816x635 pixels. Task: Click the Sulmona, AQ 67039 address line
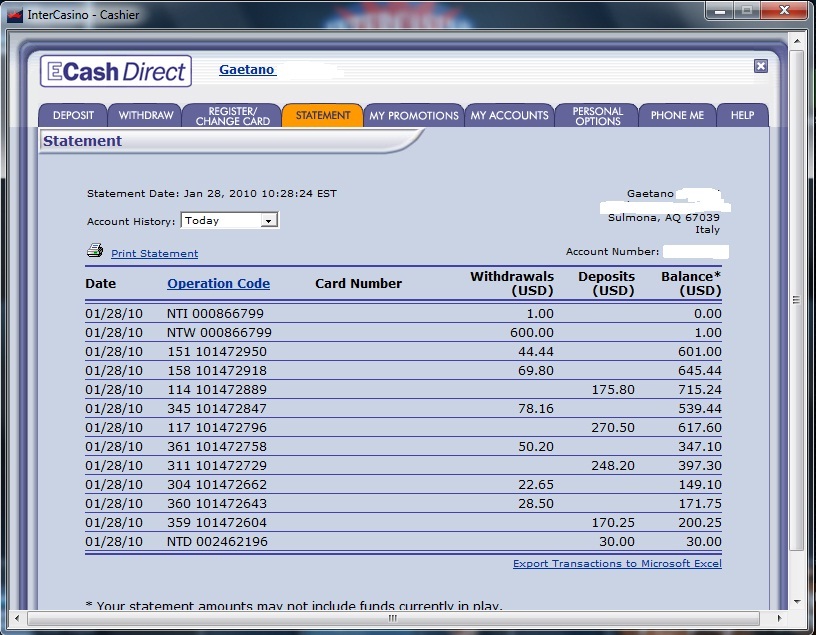[x=664, y=218]
